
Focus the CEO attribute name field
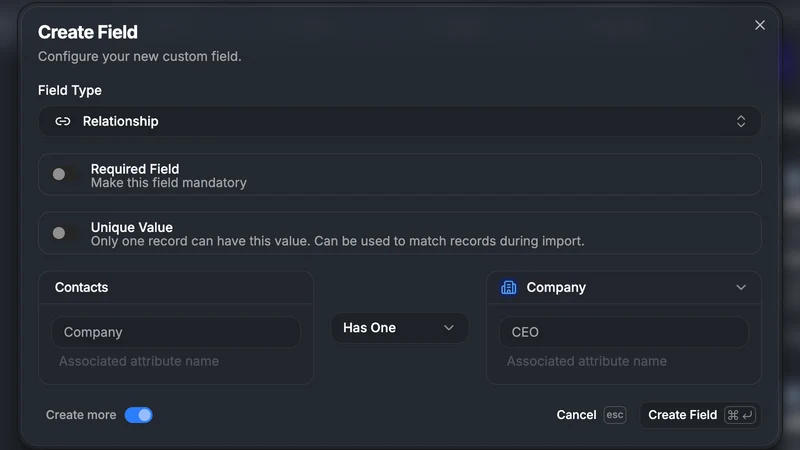pos(623,332)
